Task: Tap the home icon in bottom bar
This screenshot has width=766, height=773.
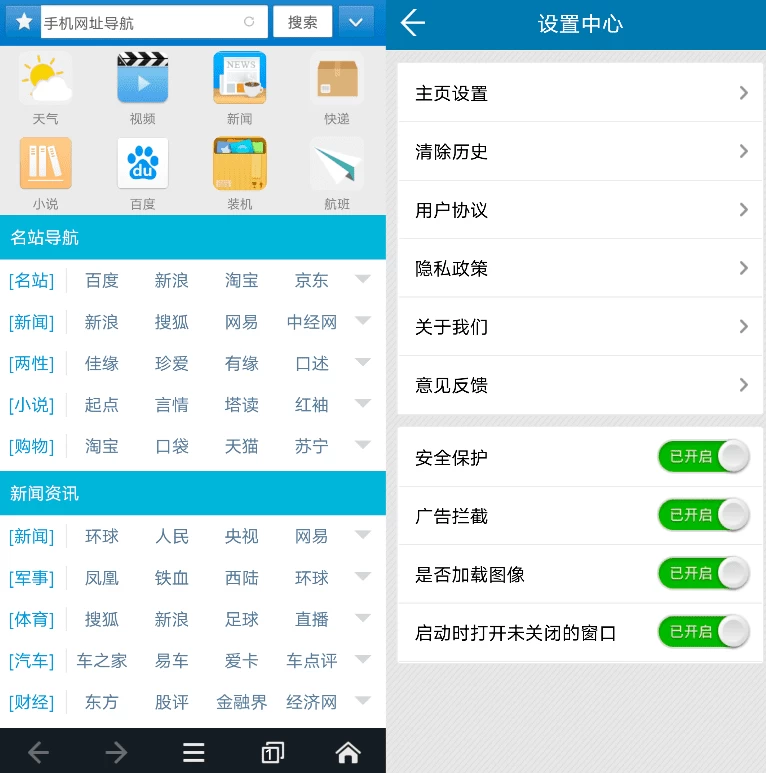Action: 347,752
